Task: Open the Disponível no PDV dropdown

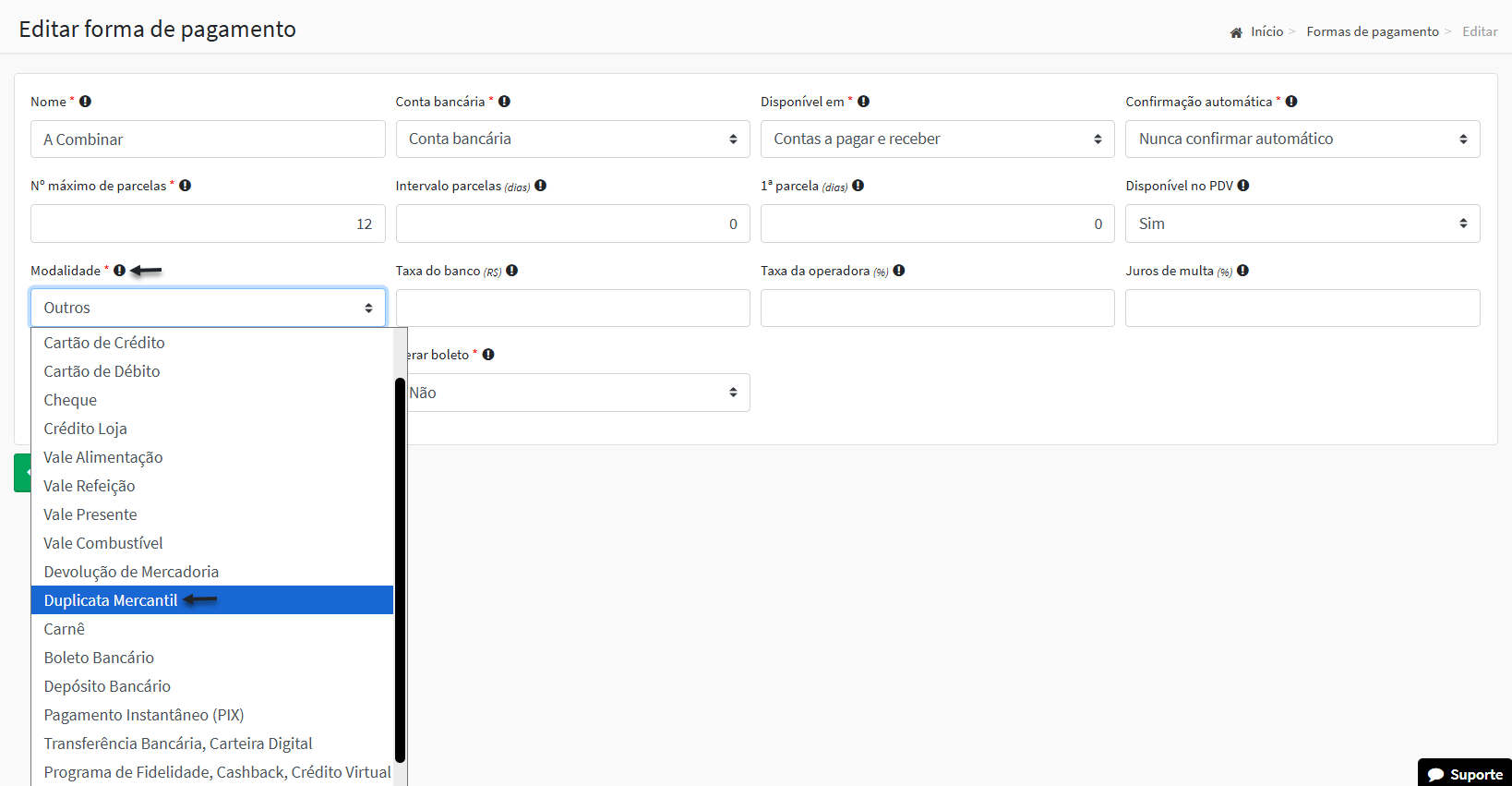Action: (x=1302, y=224)
